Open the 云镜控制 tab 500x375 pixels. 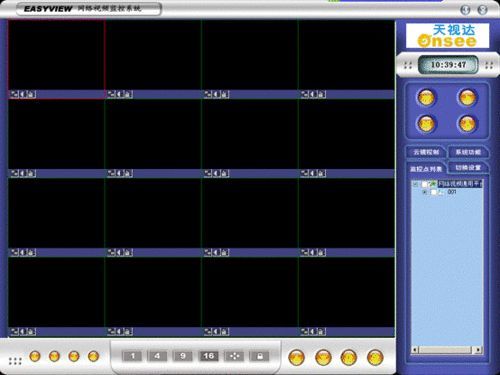426,152
